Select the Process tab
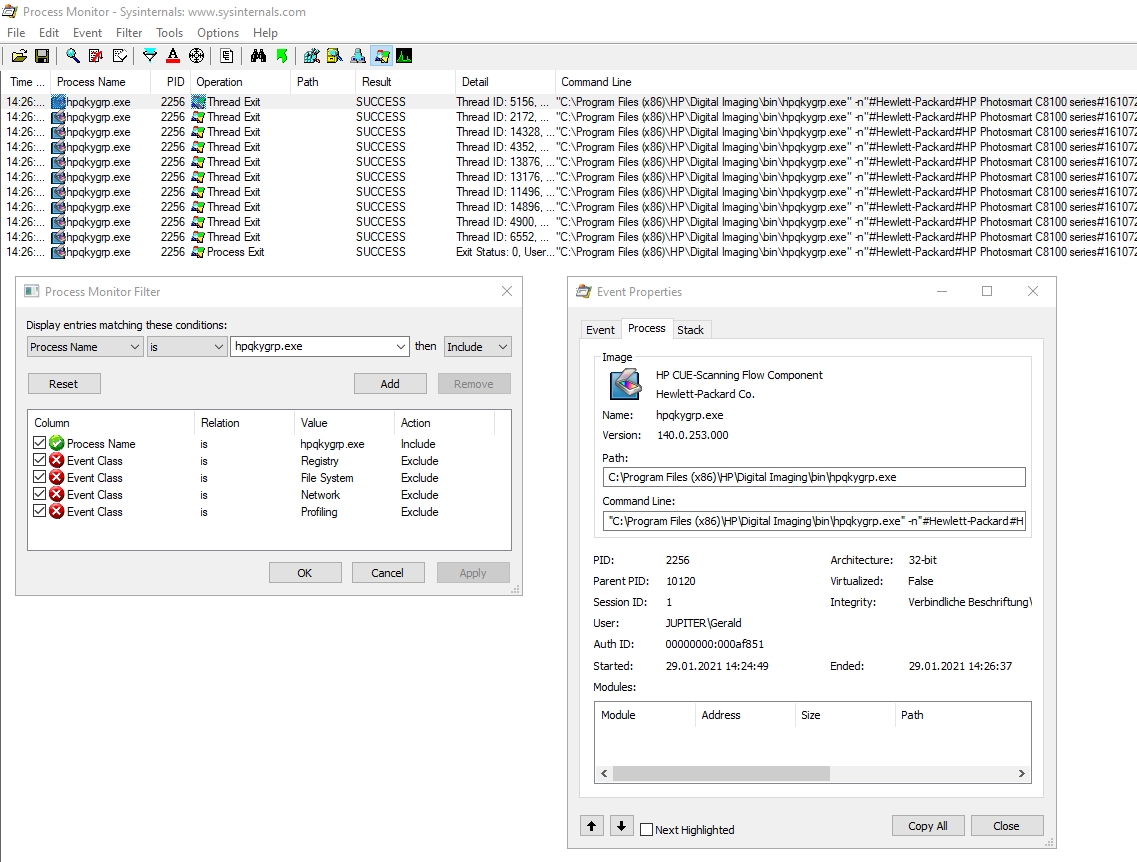1137x862 pixels. [x=646, y=328]
